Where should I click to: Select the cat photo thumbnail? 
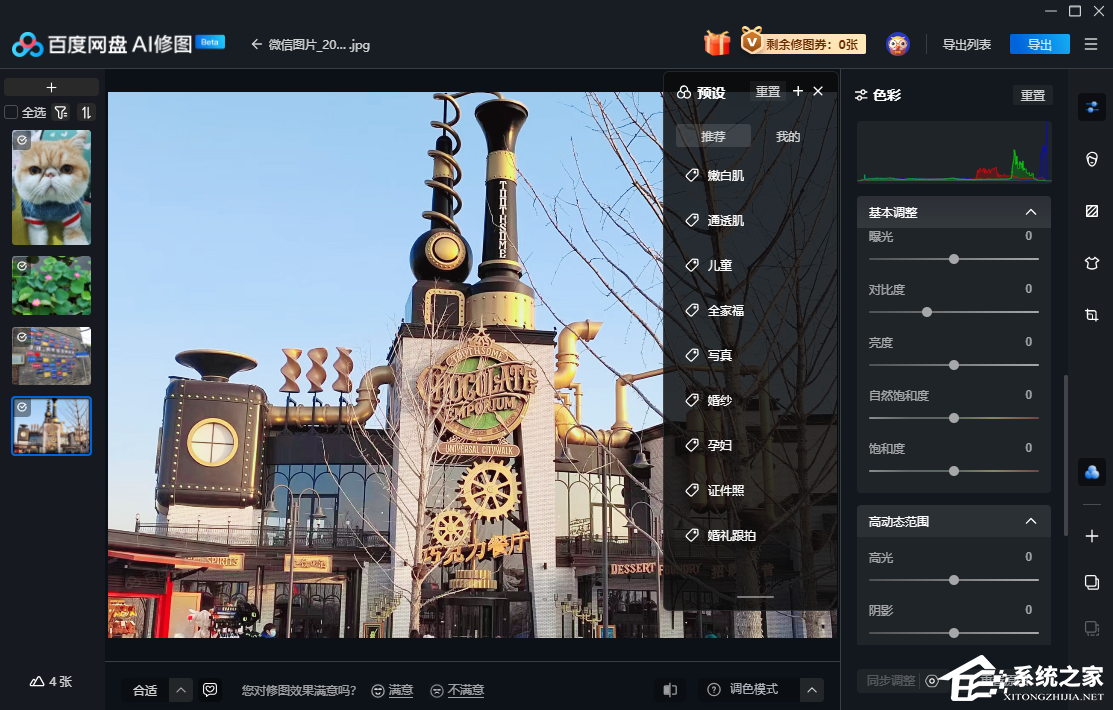click(51, 187)
